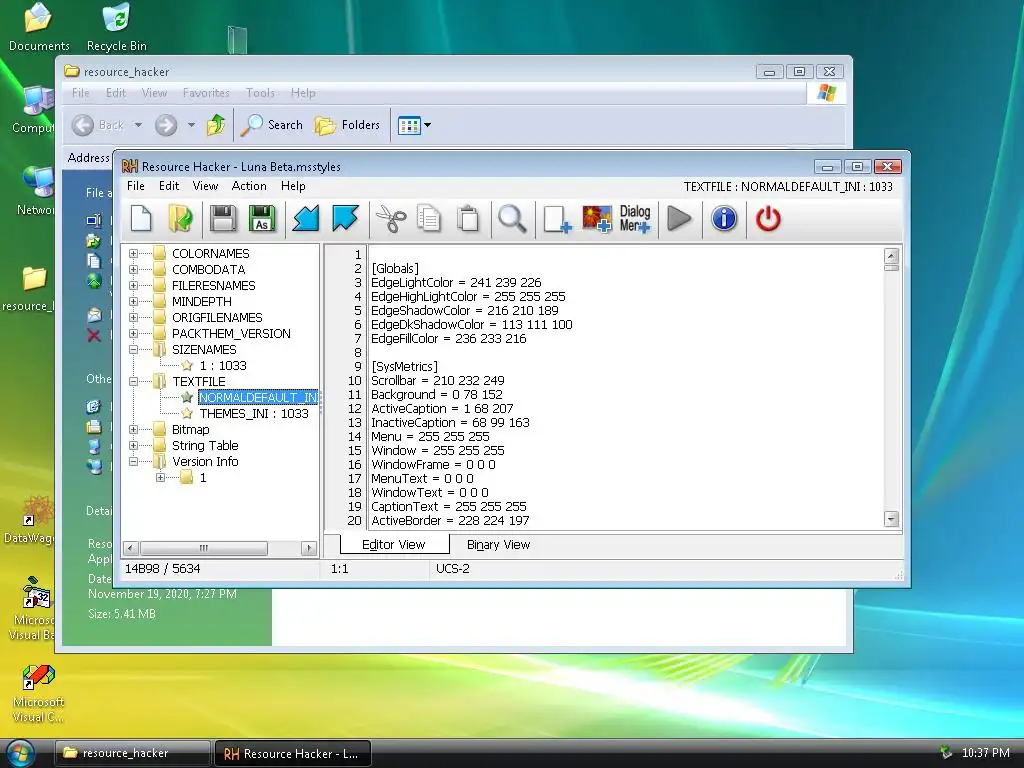The height and width of the screenshot is (768, 1024).
Task: Switch to resource_hacker taskbar button
Action: (x=133, y=754)
